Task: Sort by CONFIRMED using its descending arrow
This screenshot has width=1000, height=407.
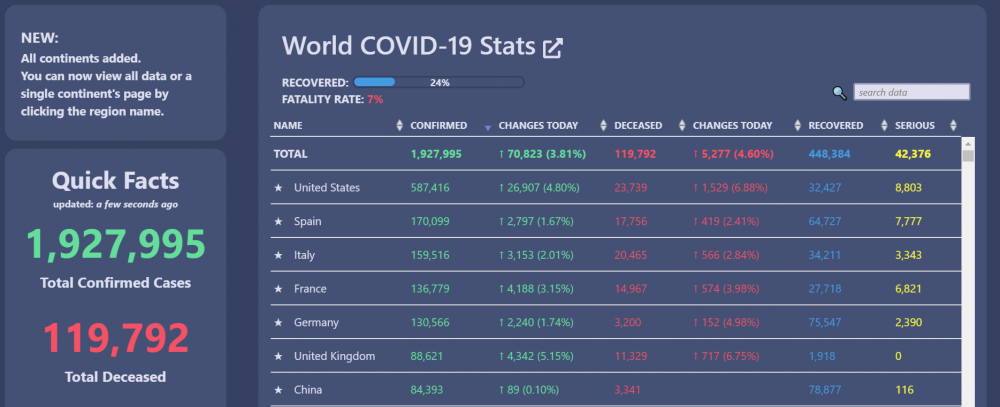Action: pos(488,128)
